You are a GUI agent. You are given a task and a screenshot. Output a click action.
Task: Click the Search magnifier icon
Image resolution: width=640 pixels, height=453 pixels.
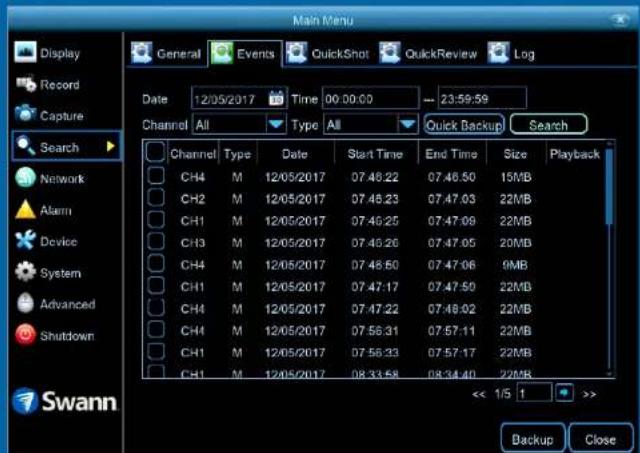(26, 146)
